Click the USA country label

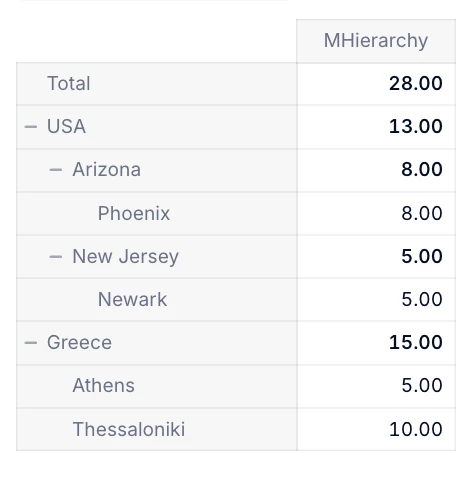pyautogui.click(x=66, y=127)
